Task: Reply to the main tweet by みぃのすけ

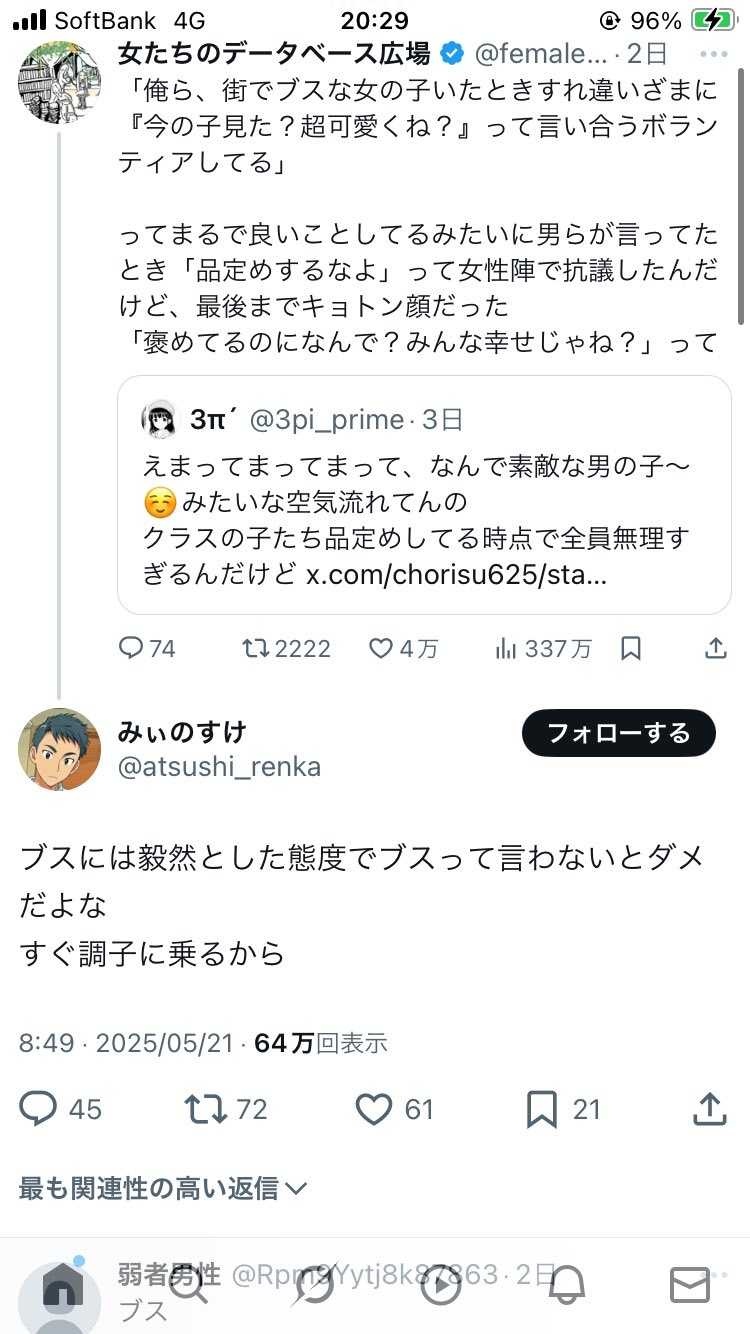Action: 40,1108
